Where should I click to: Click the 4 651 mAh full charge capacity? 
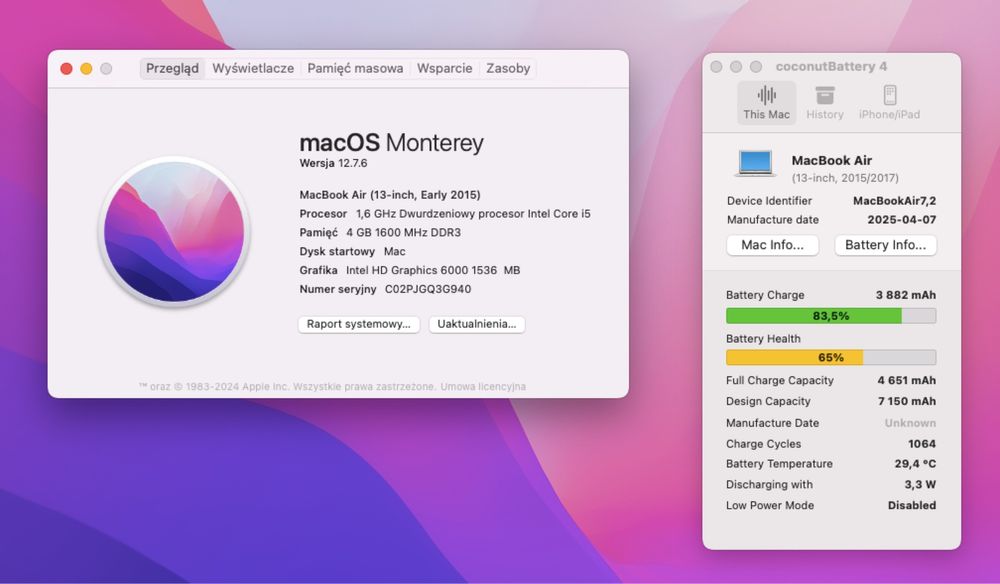click(x=906, y=380)
